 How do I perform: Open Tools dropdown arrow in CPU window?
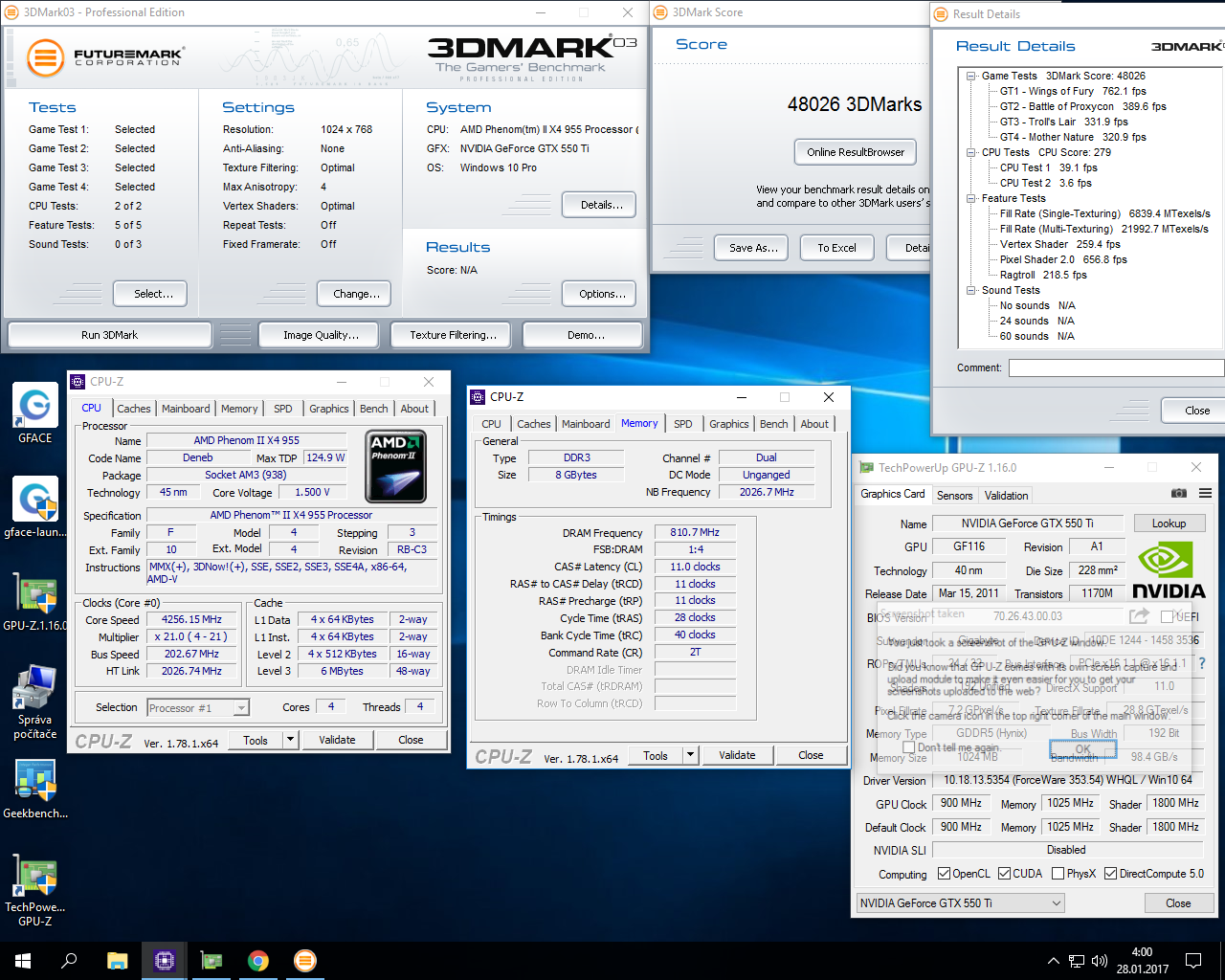[x=291, y=740]
